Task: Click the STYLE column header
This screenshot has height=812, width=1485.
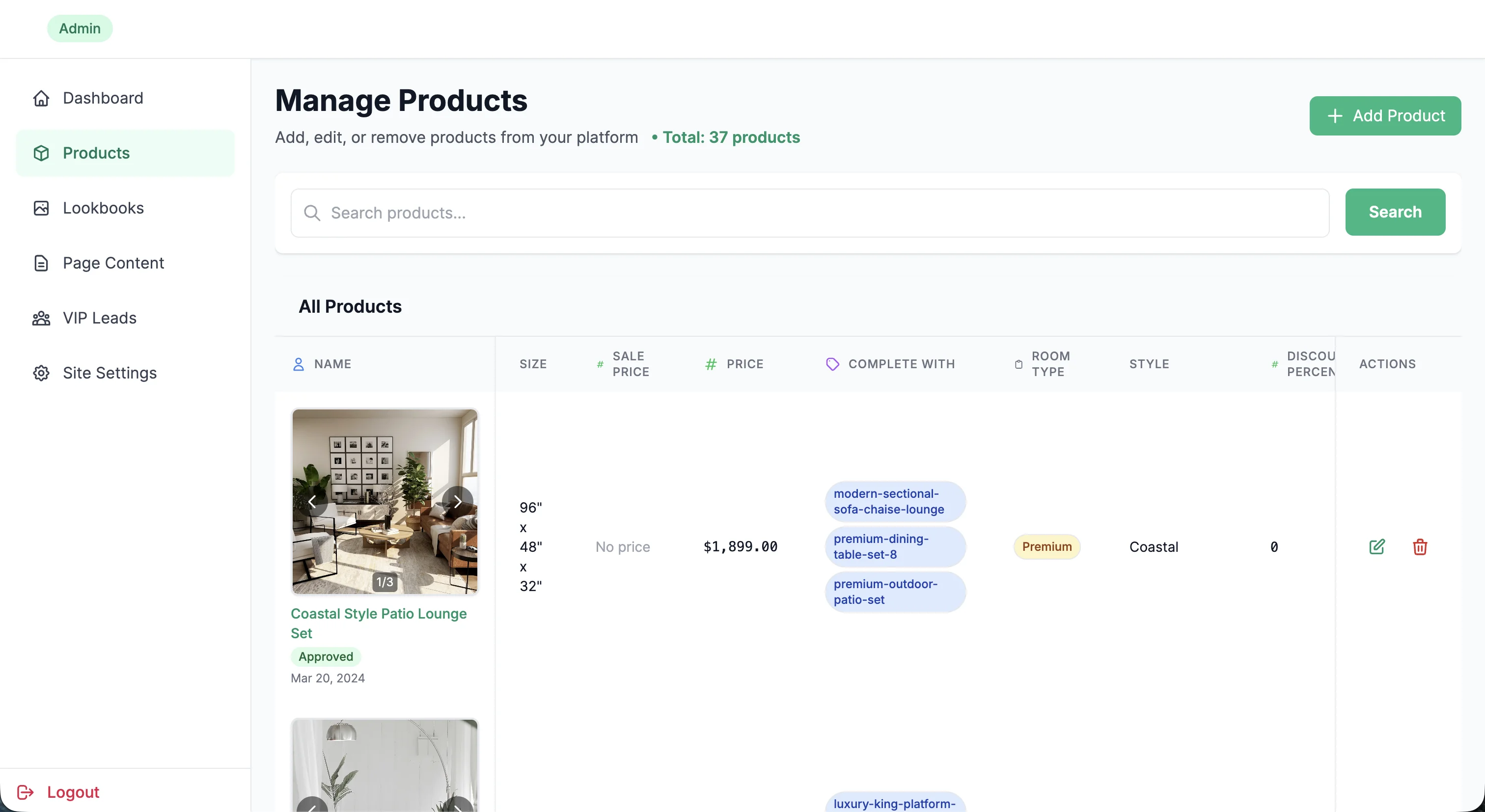Action: pyautogui.click(x=1149, y=364)
